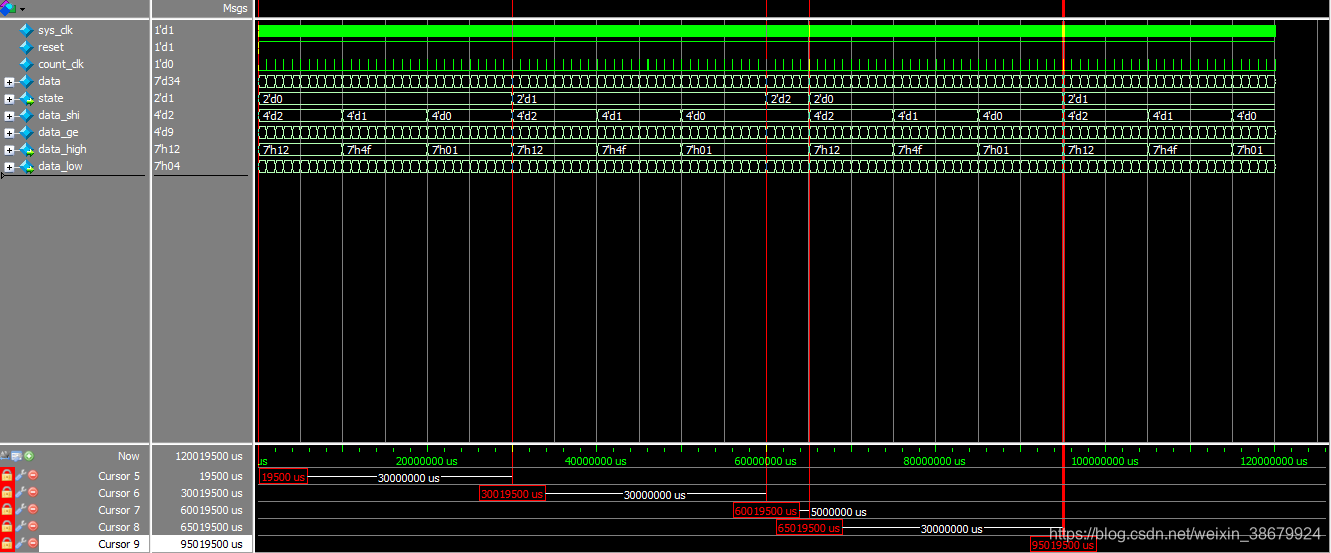The height and width of the screenshot is (553, 1331).
Task: Click the wave pane format icon at top-left
Action: click(8, 8)
